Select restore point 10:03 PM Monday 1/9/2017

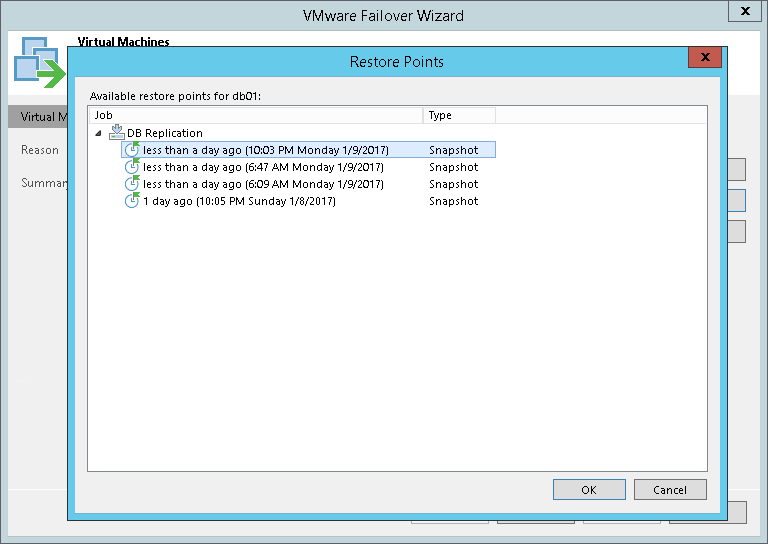pos(309,150)
